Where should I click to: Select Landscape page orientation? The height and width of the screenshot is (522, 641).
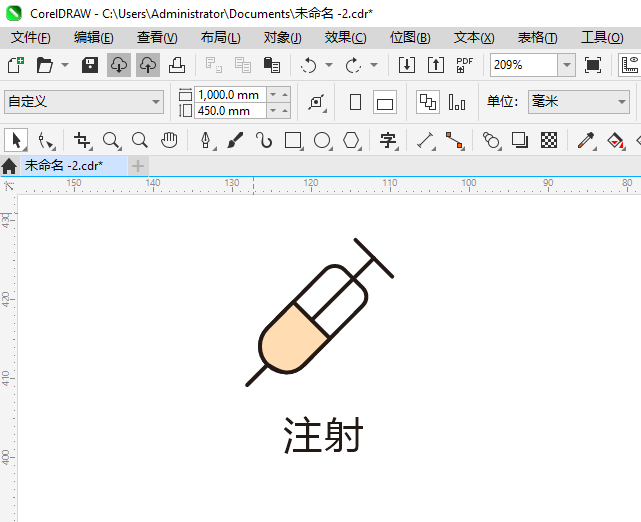385,102
